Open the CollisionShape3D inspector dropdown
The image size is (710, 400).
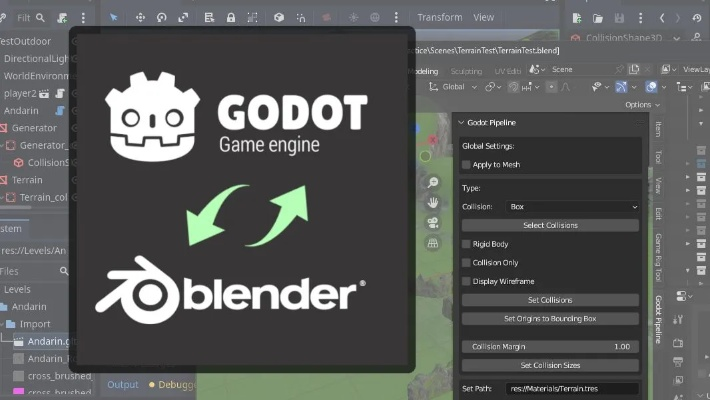[x=676, y=39]
